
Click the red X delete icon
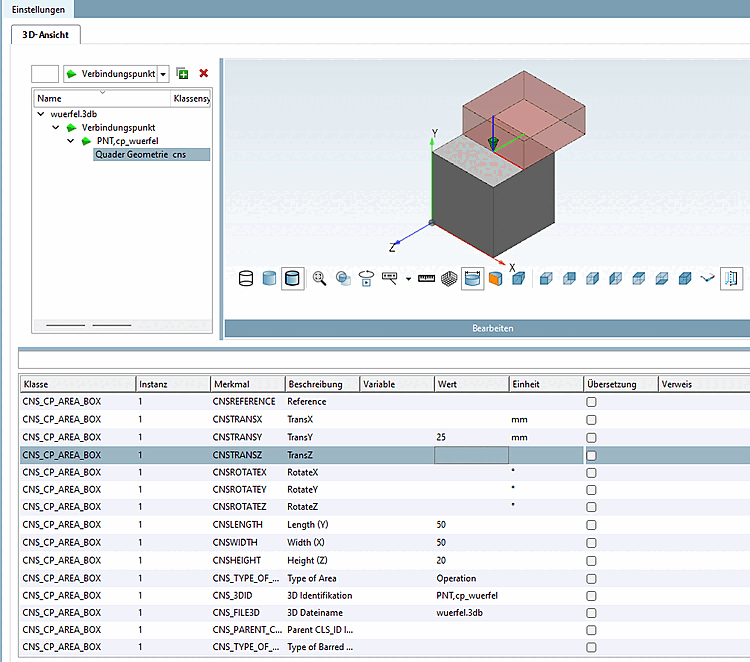click(x=204, y=74)
